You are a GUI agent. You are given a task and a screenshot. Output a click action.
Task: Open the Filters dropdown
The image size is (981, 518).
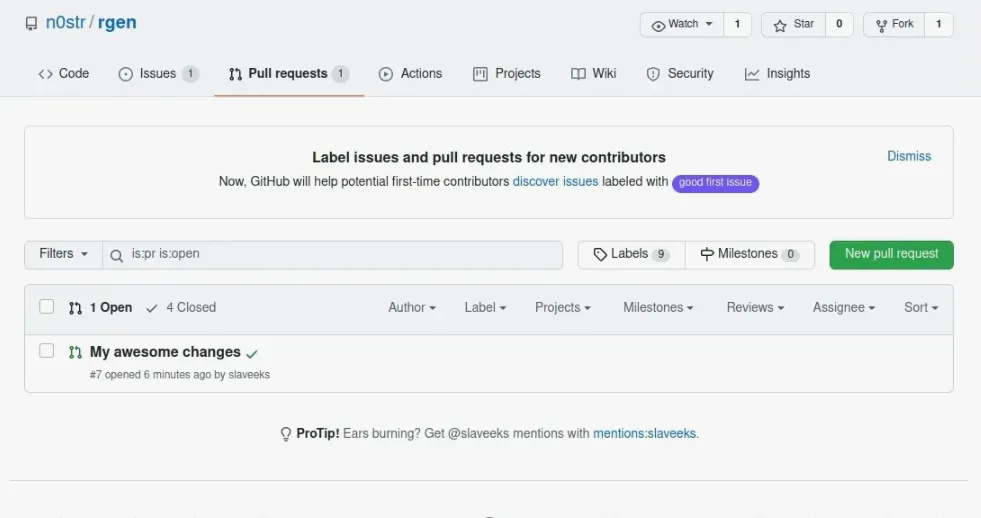click(63, 255)
